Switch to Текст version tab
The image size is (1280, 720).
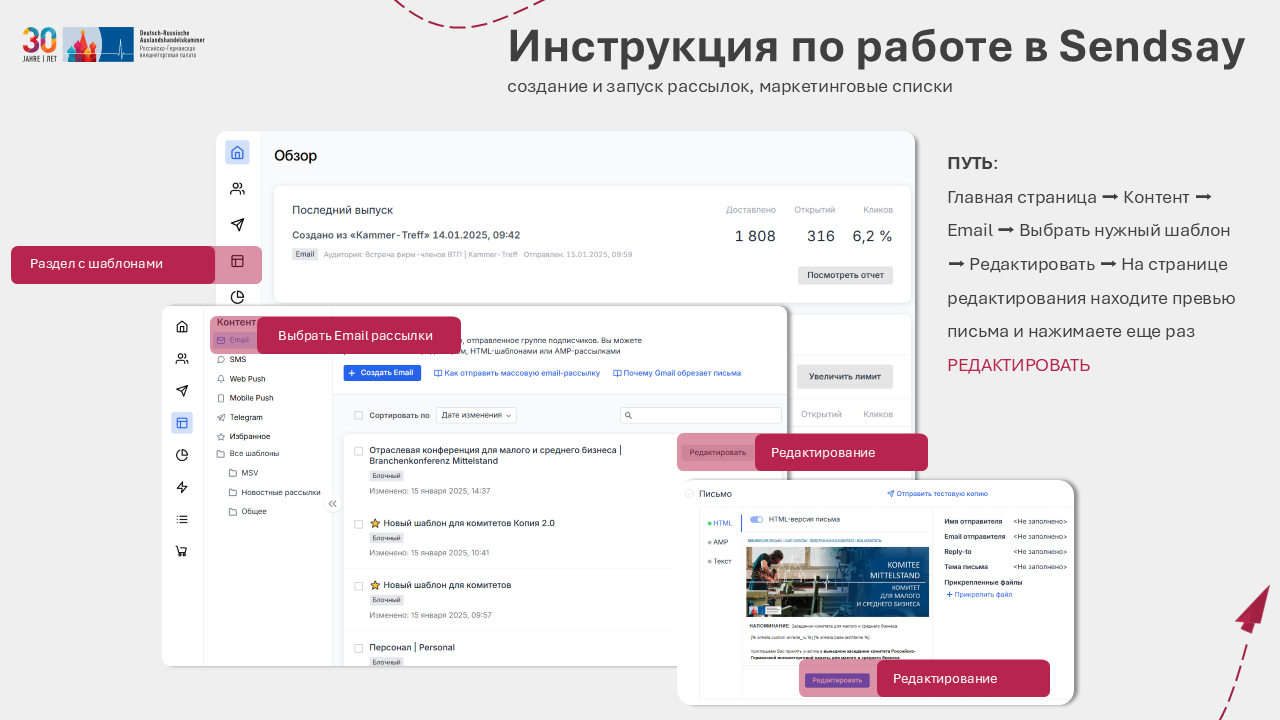click(x=720, y=561)
